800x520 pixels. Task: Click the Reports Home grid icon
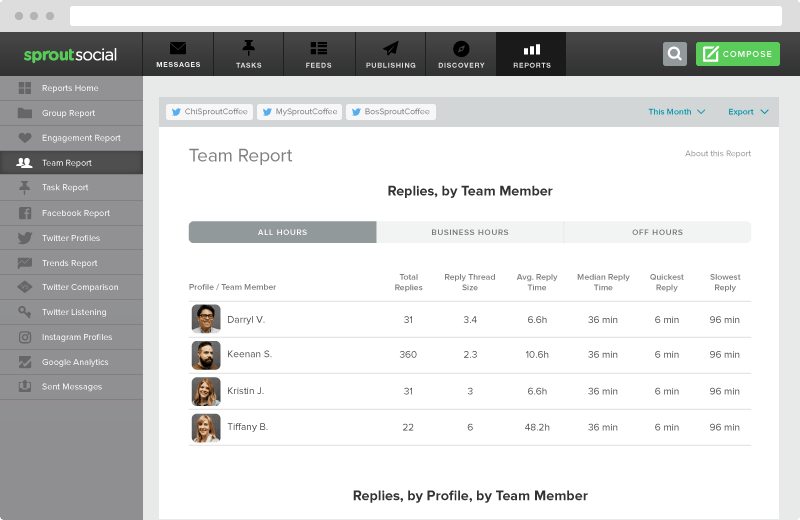click(x=24, y=88)
